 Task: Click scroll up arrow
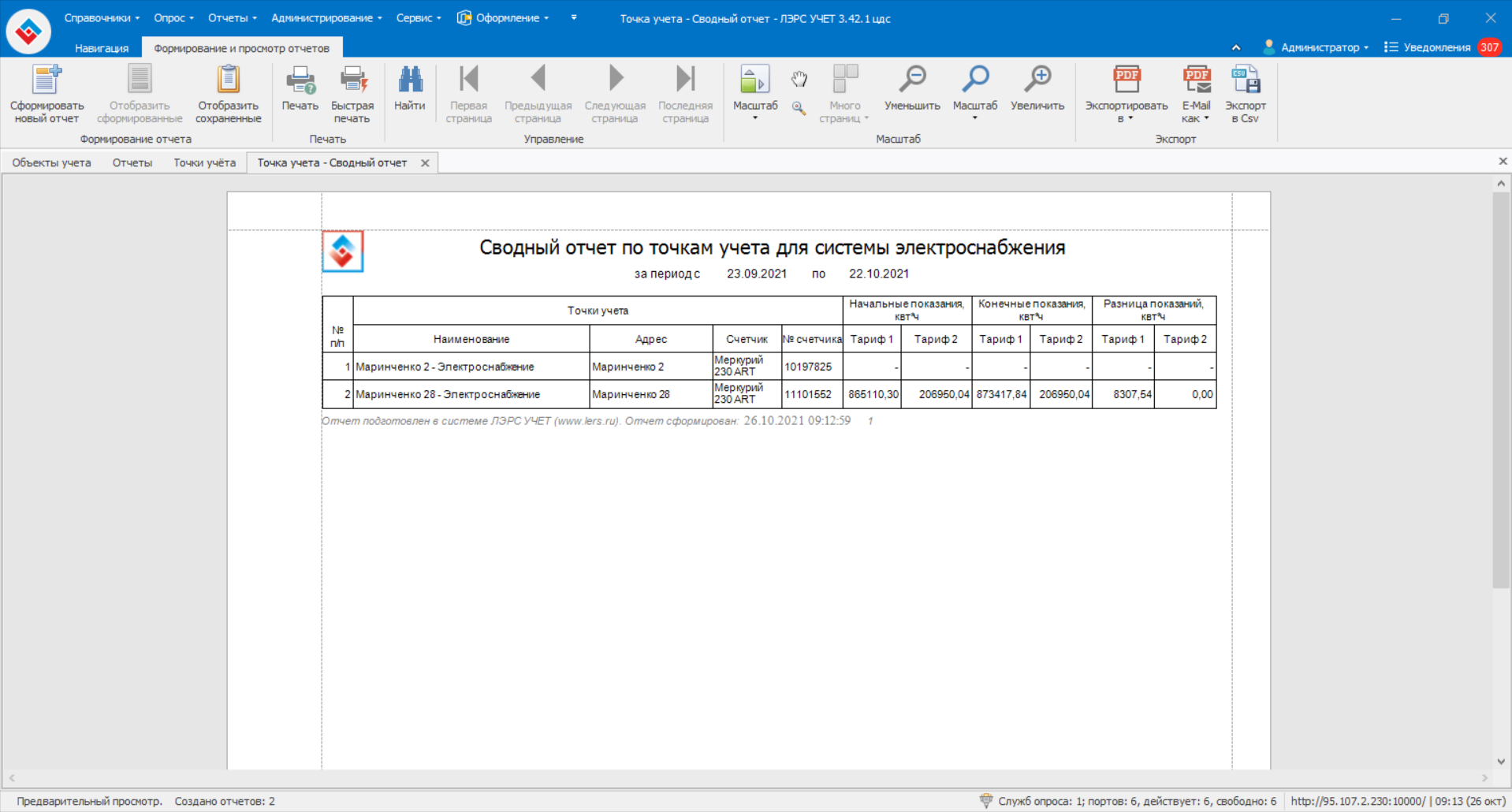(x=1501, y=184)
